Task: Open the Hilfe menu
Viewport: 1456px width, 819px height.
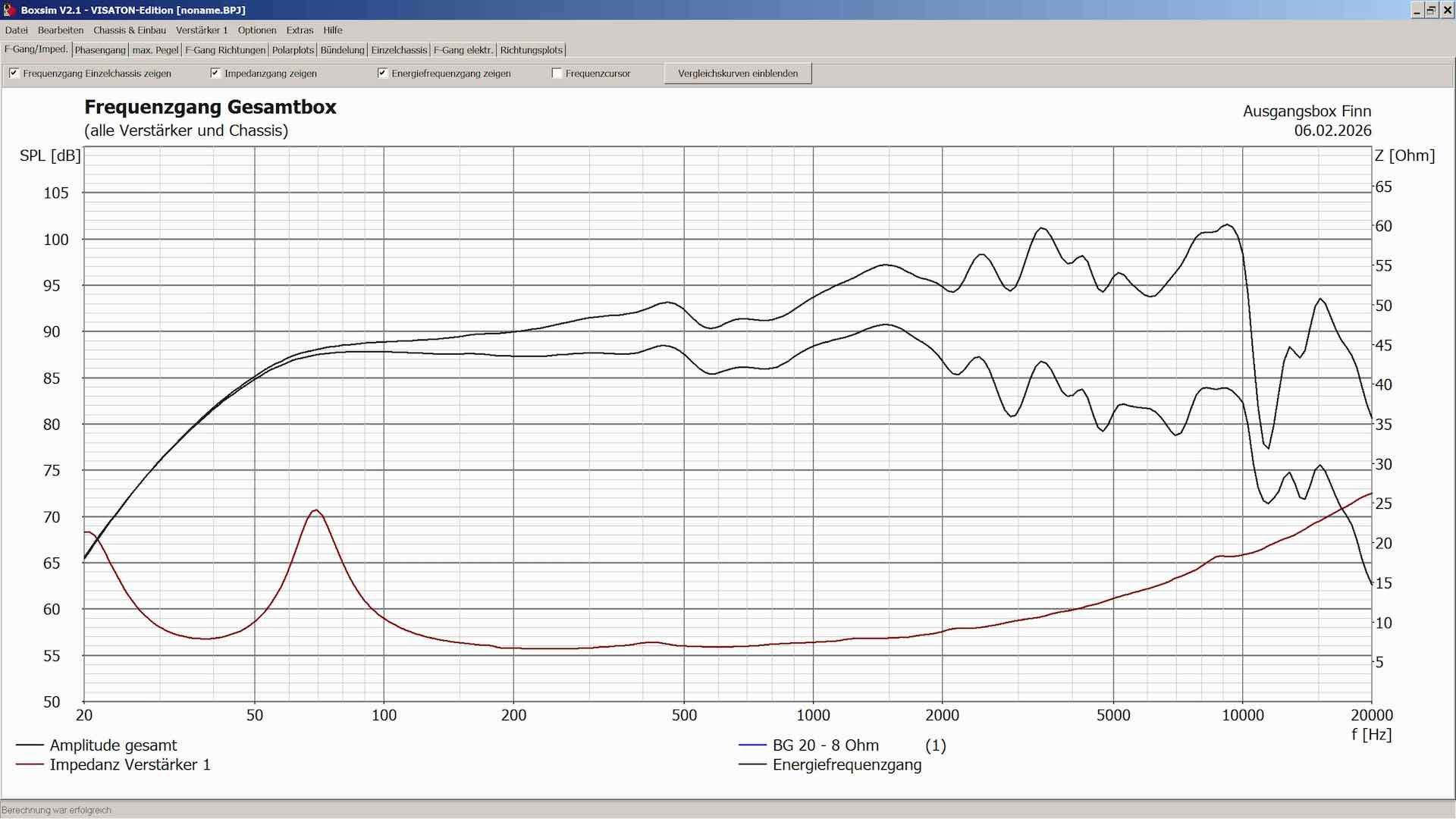Action: tap(333, 30)
